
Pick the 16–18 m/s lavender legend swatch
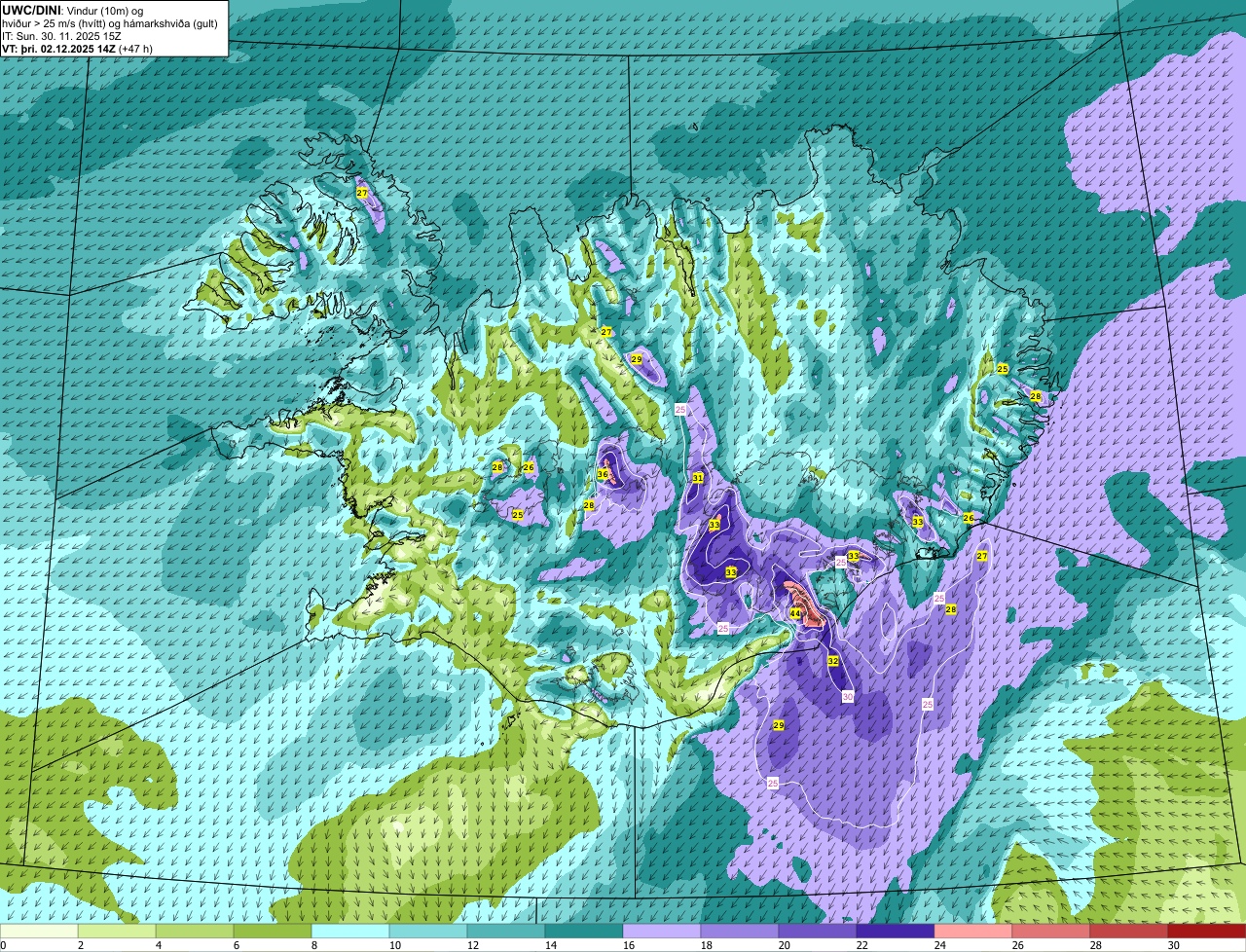(662, 932)
